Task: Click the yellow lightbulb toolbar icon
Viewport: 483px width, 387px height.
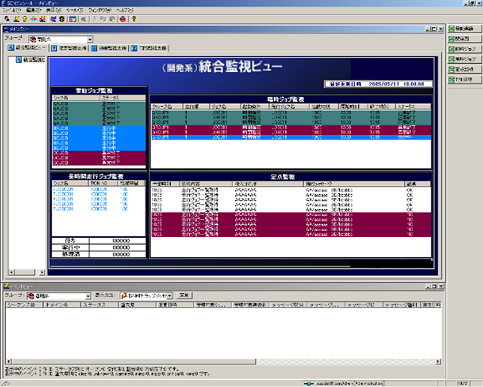Action: click(x=25, y=19)
